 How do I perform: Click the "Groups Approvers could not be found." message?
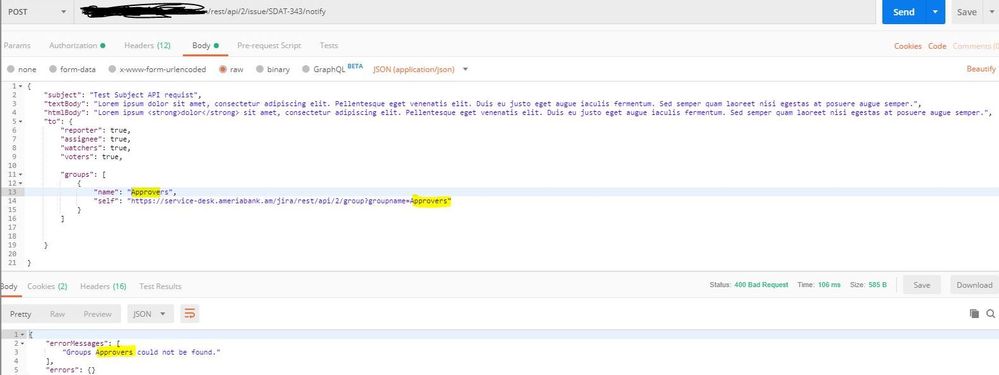click(x=141, y=351)
